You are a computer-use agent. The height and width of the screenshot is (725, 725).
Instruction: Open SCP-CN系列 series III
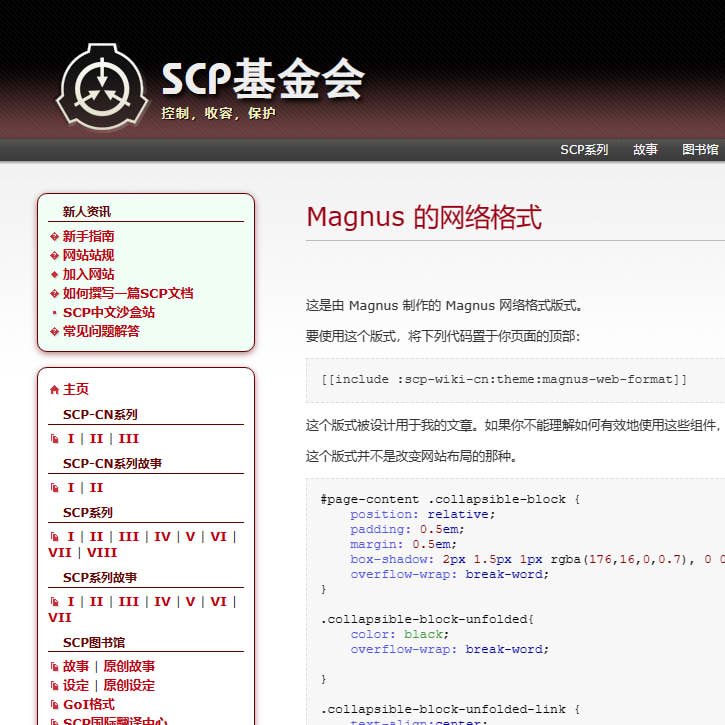(129, 438)
